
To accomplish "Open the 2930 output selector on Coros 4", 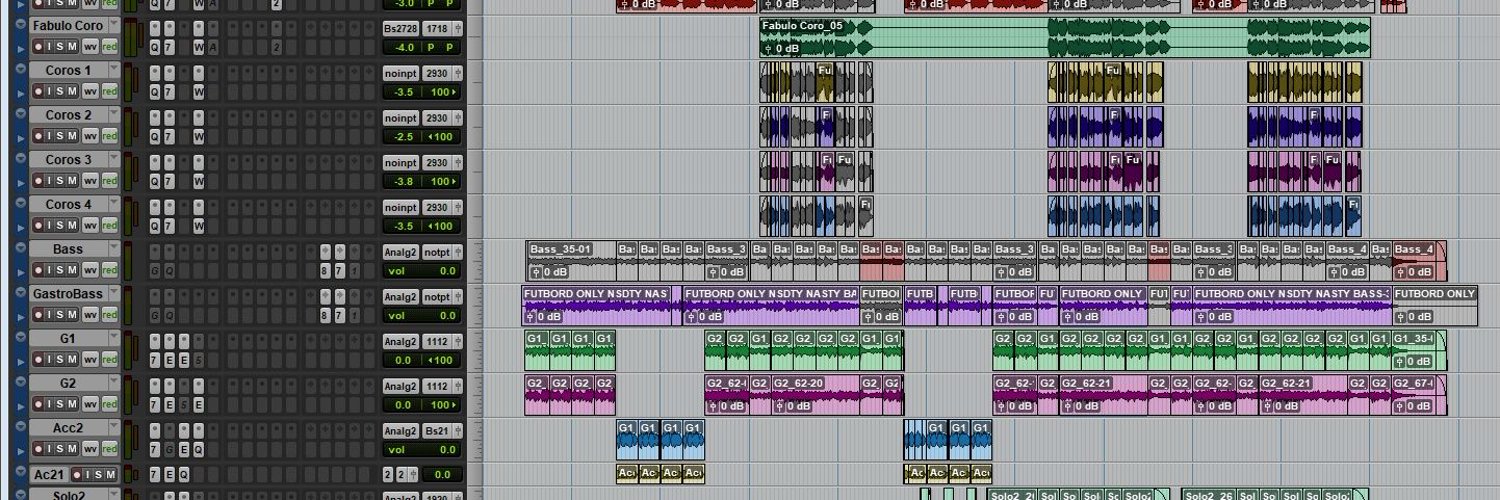I will pyautogui.click(x=437, y=207).
